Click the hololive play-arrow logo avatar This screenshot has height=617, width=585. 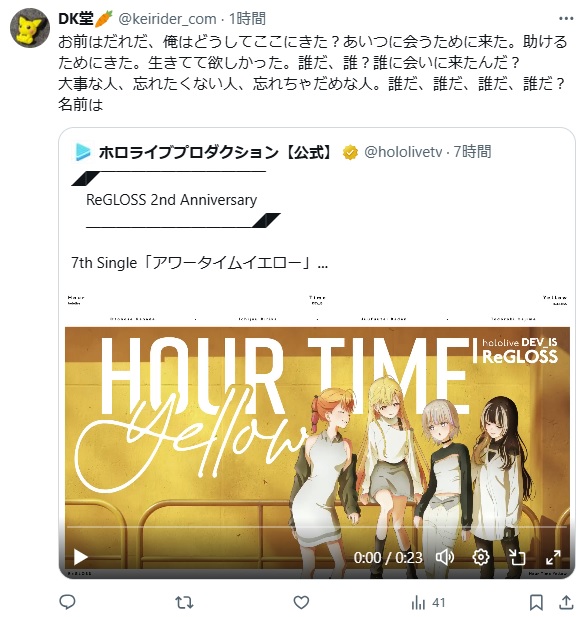click(x=83, y=152)
